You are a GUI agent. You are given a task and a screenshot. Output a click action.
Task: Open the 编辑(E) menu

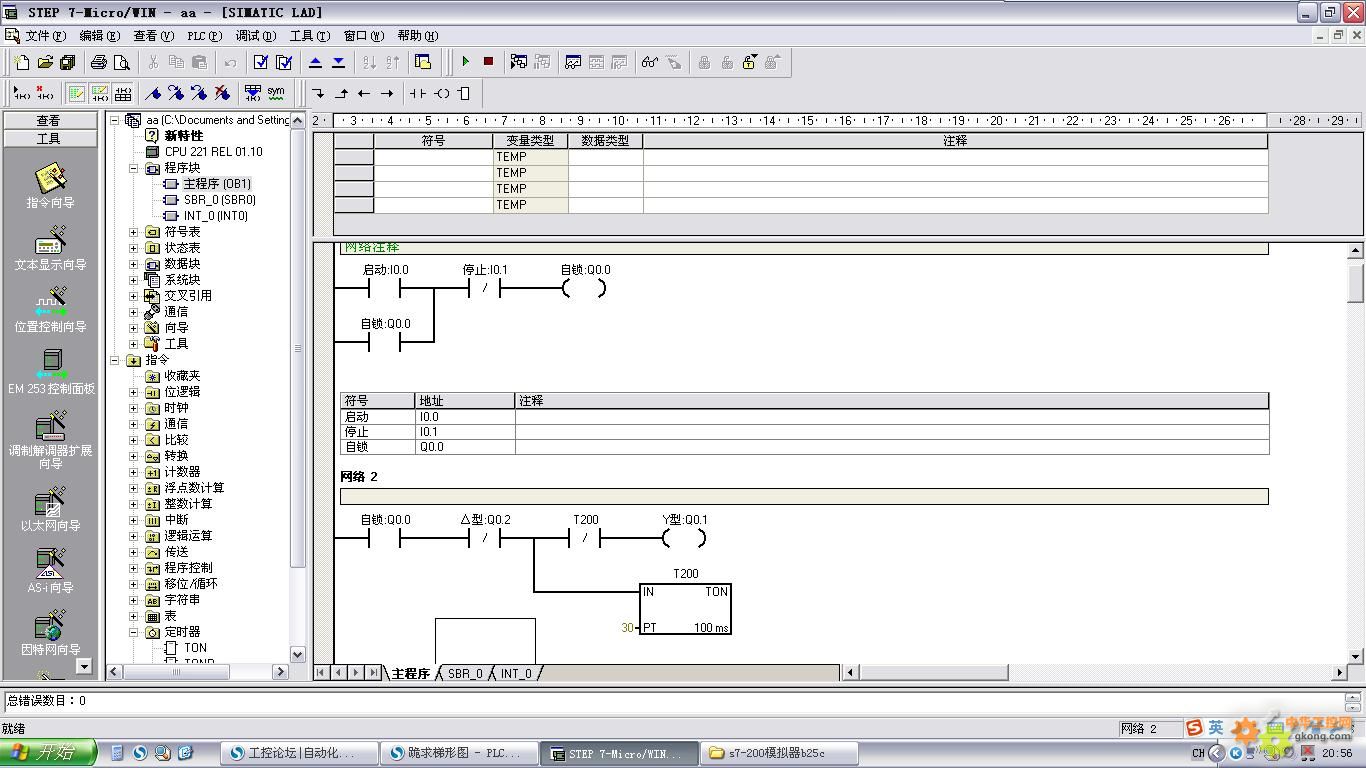click(99, 36)
